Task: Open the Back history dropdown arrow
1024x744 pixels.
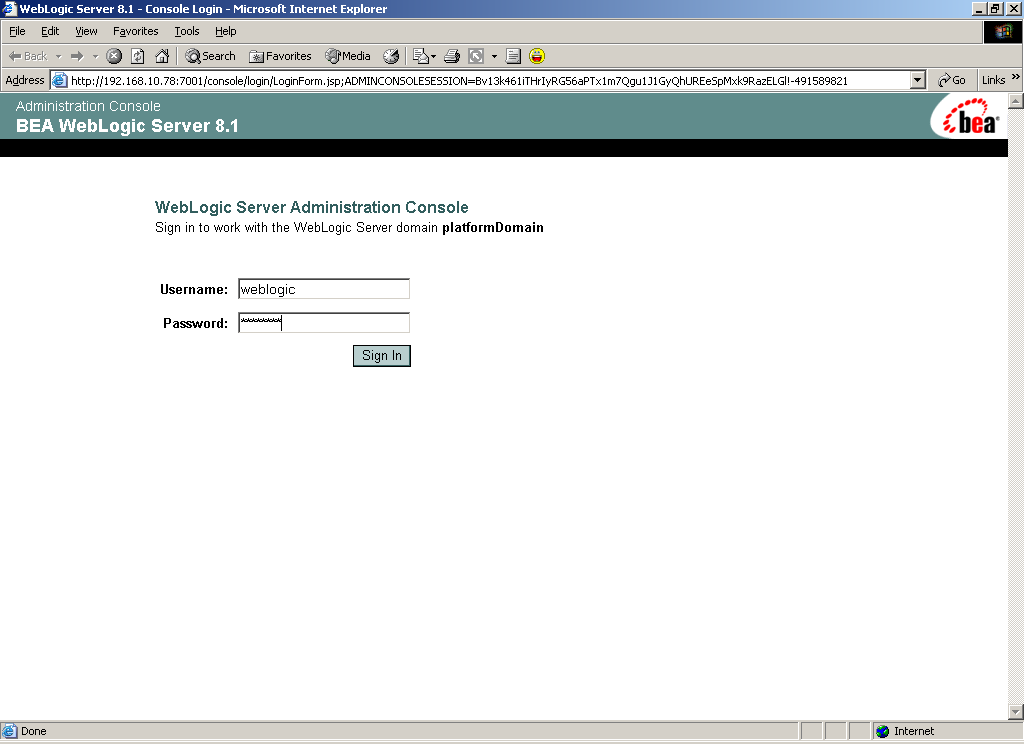Action: pyautogui.click(x=58, y=56)
